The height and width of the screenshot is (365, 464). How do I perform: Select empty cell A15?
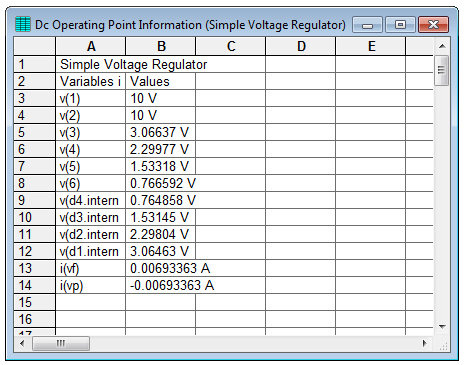coord(91,302)
